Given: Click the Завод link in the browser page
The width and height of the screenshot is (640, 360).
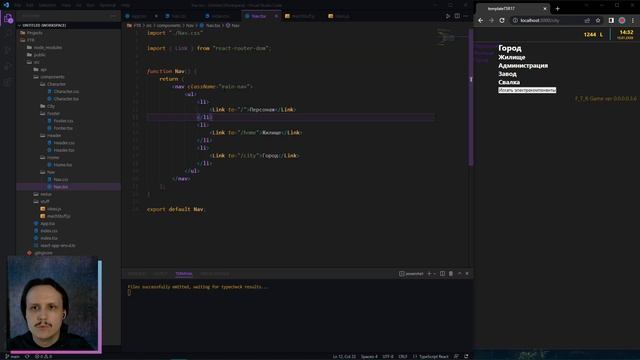Looking at the screenshot, I should (507, 74).
